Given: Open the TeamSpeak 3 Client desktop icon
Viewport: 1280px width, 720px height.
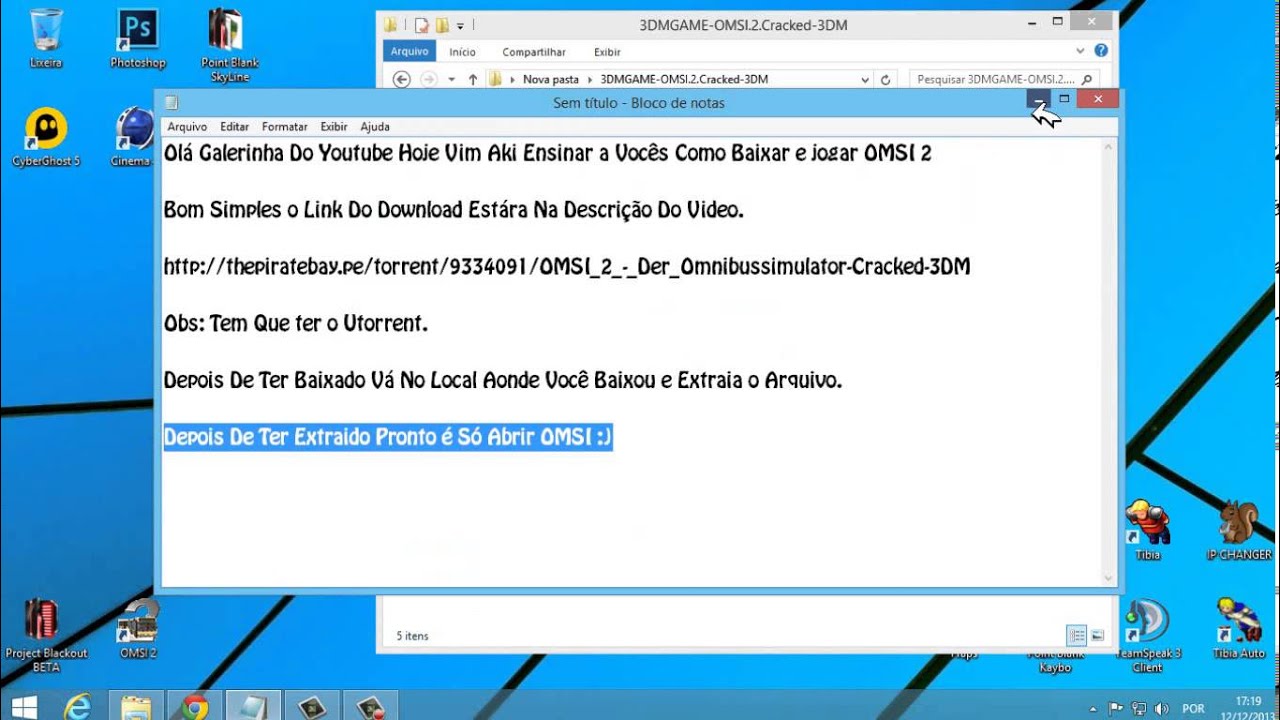Looking at the screenshot, I should click(x=1147, y=636).
